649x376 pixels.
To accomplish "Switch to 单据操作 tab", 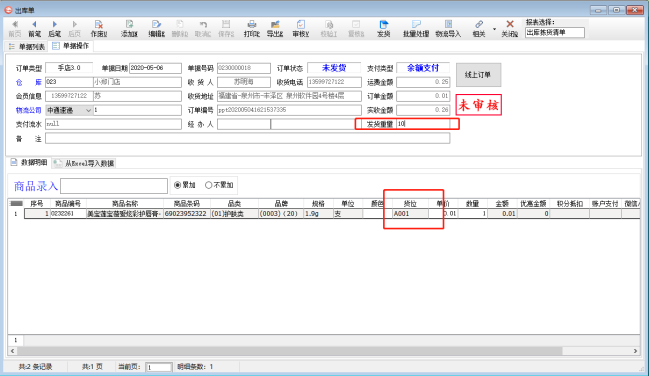I will click(71, 46).
